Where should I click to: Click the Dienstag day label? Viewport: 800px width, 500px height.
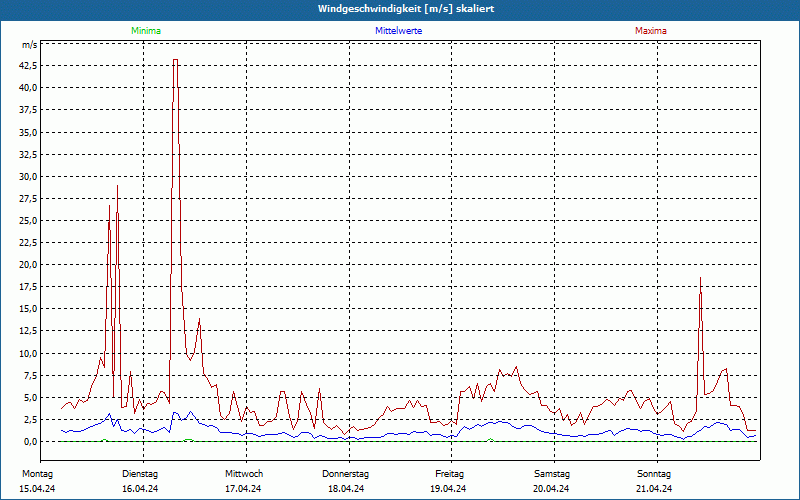click(x=140, y=474)
